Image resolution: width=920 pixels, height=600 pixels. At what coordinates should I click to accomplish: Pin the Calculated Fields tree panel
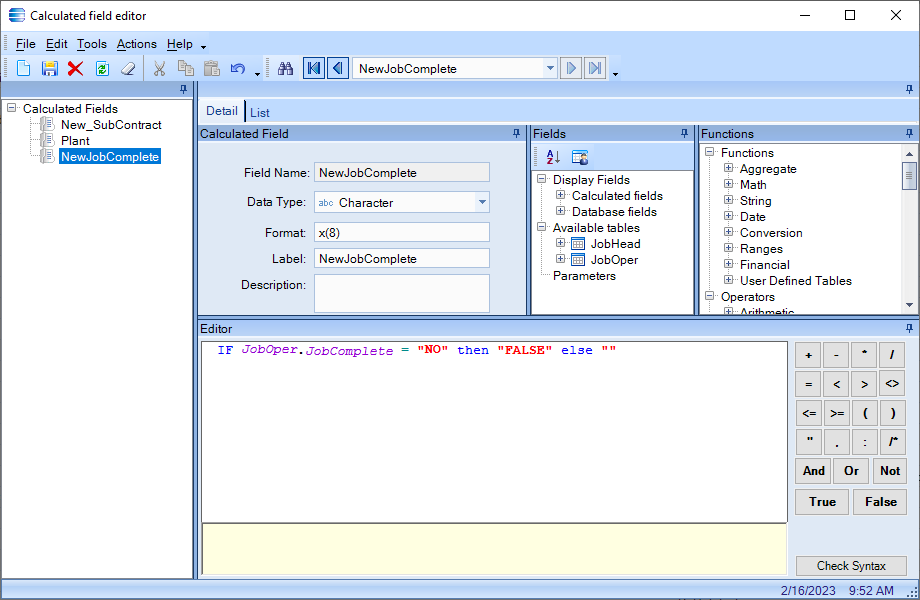click(x=184, y=89)
